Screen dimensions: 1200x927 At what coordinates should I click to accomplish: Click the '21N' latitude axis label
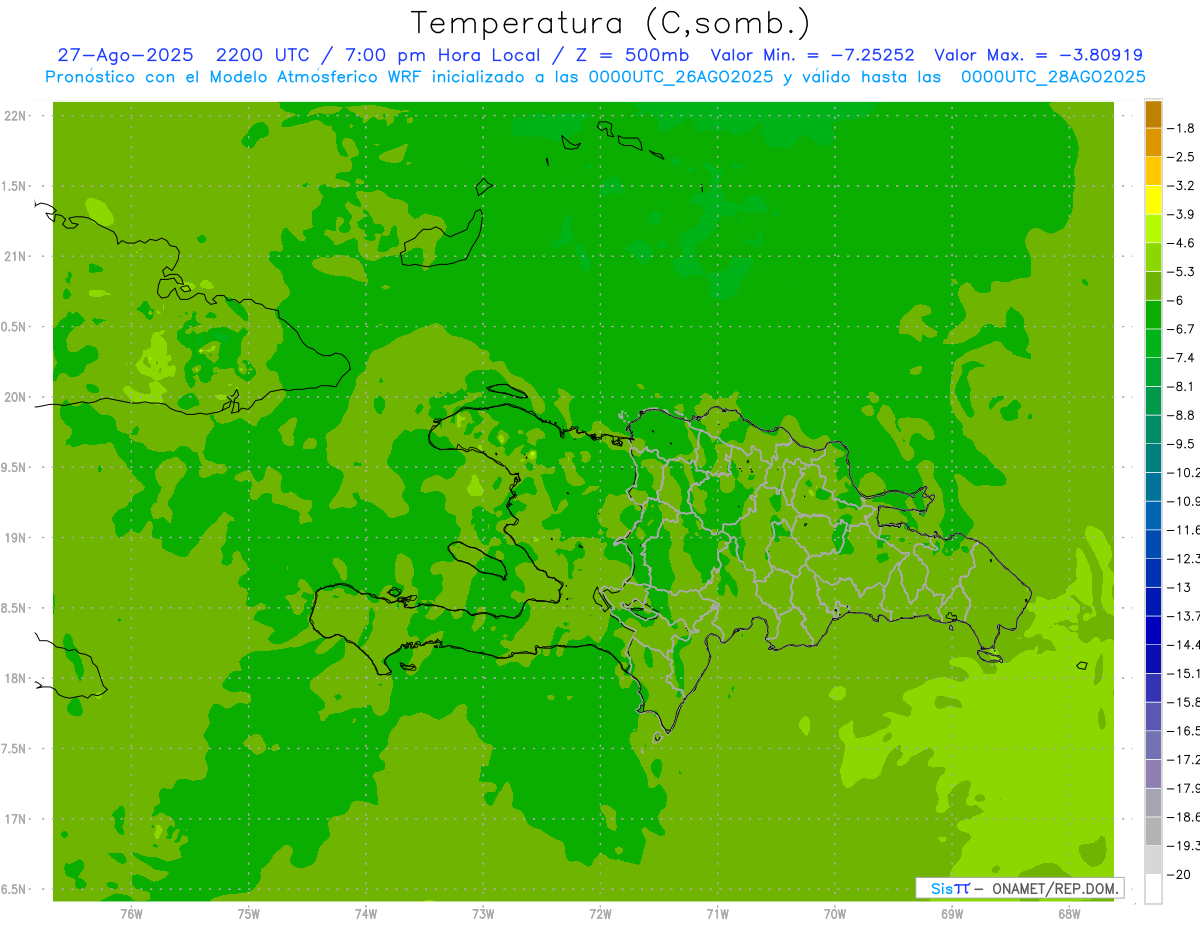(x=15, y=256)
